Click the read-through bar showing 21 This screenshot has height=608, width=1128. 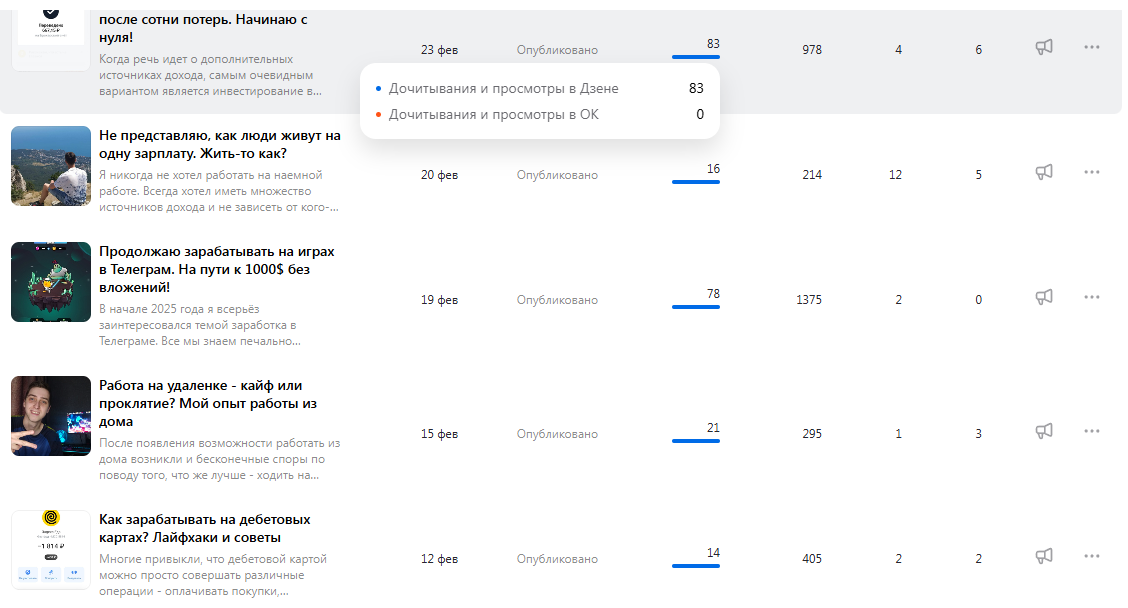[x=696, y=441]
